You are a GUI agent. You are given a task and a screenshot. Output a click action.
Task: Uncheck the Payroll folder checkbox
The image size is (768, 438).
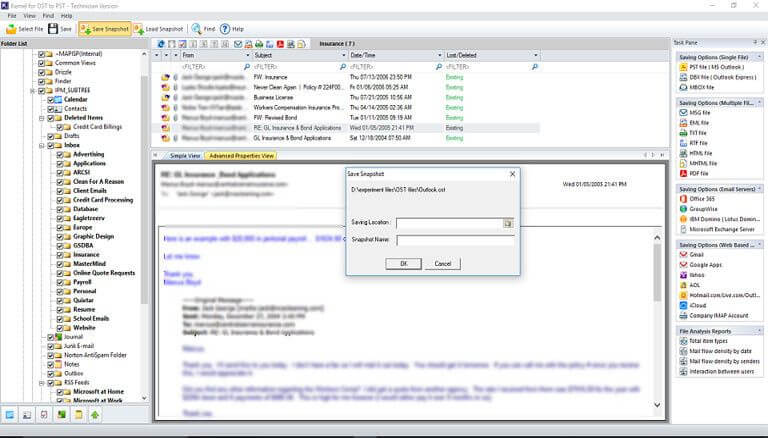point(60,282)
